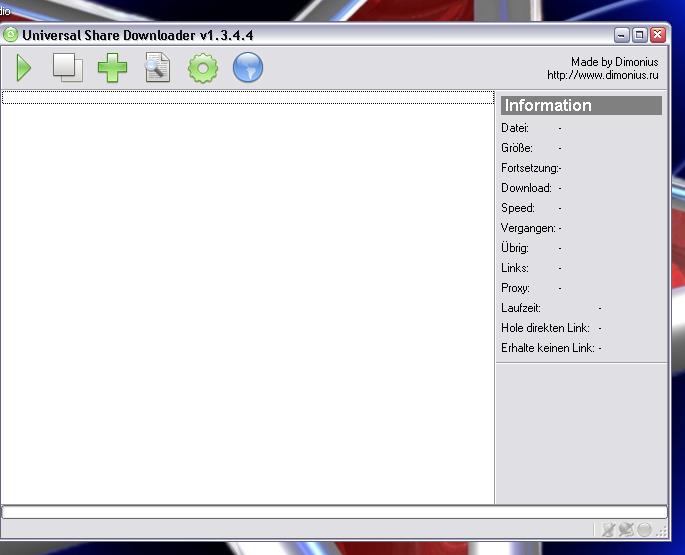
Task: Click the app icon in title bar
Action: coord(10,35)
